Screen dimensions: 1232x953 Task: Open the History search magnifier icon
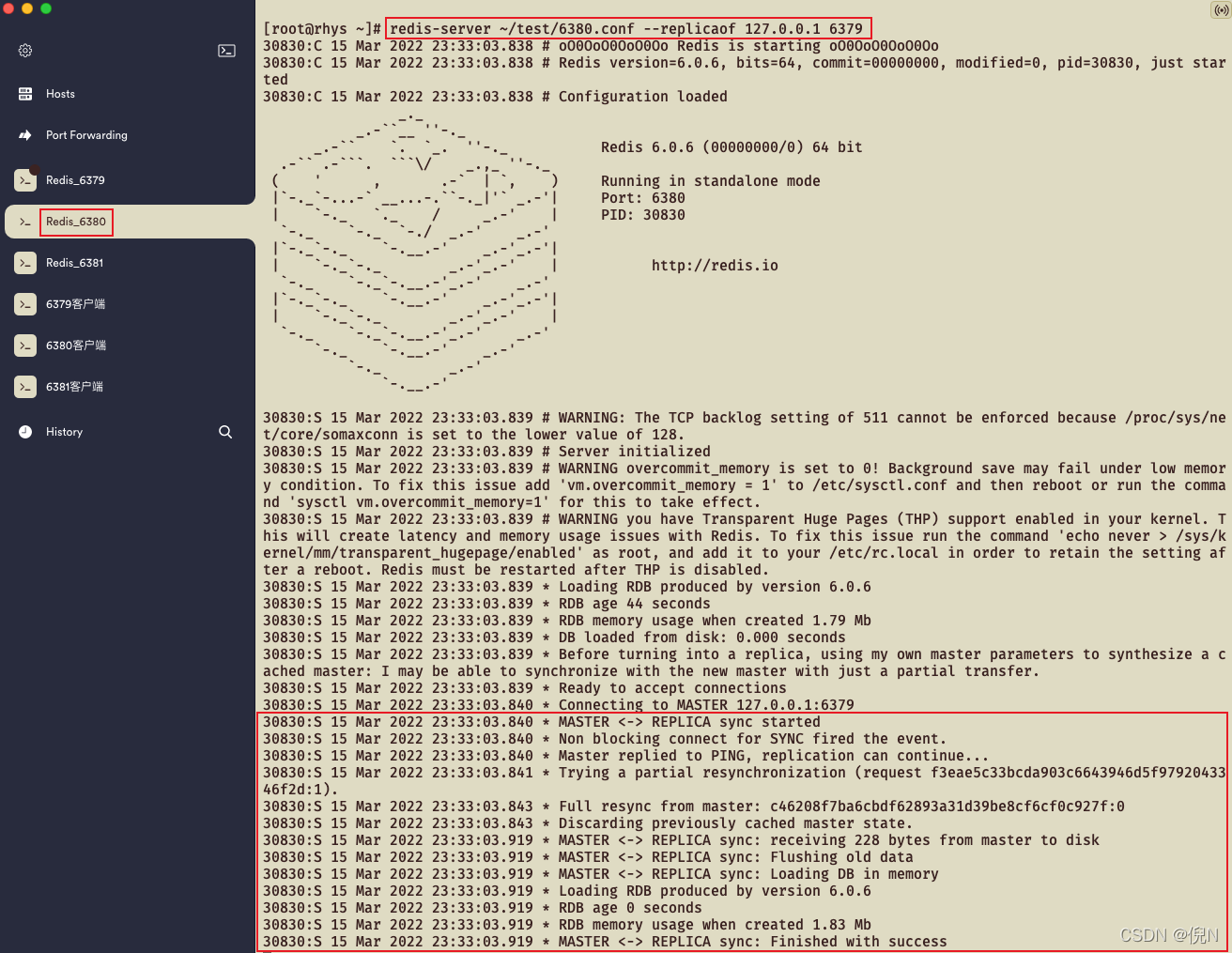point(225,432)
